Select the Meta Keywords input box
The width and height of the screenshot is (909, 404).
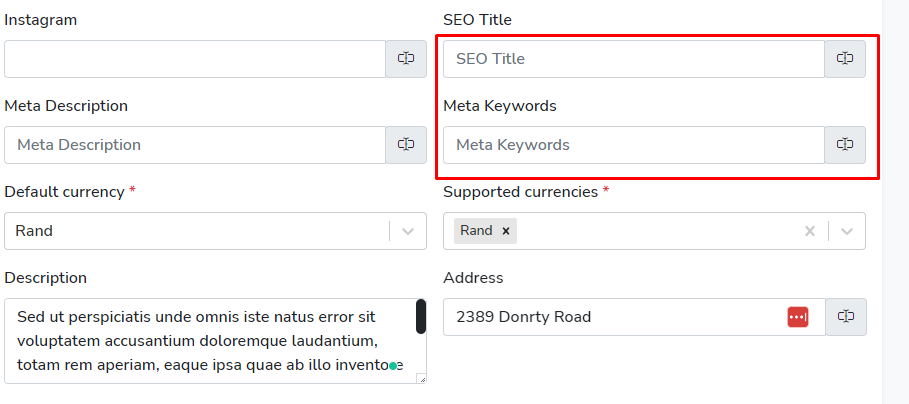click(633, 145)
